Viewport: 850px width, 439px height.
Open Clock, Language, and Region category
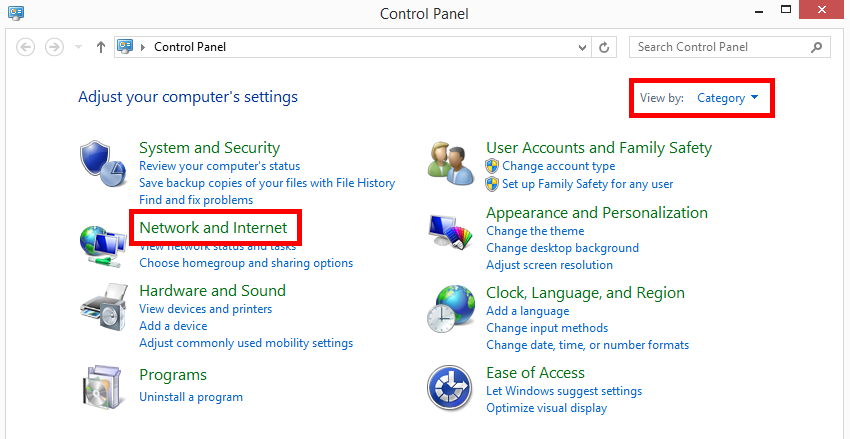(585, 293)
